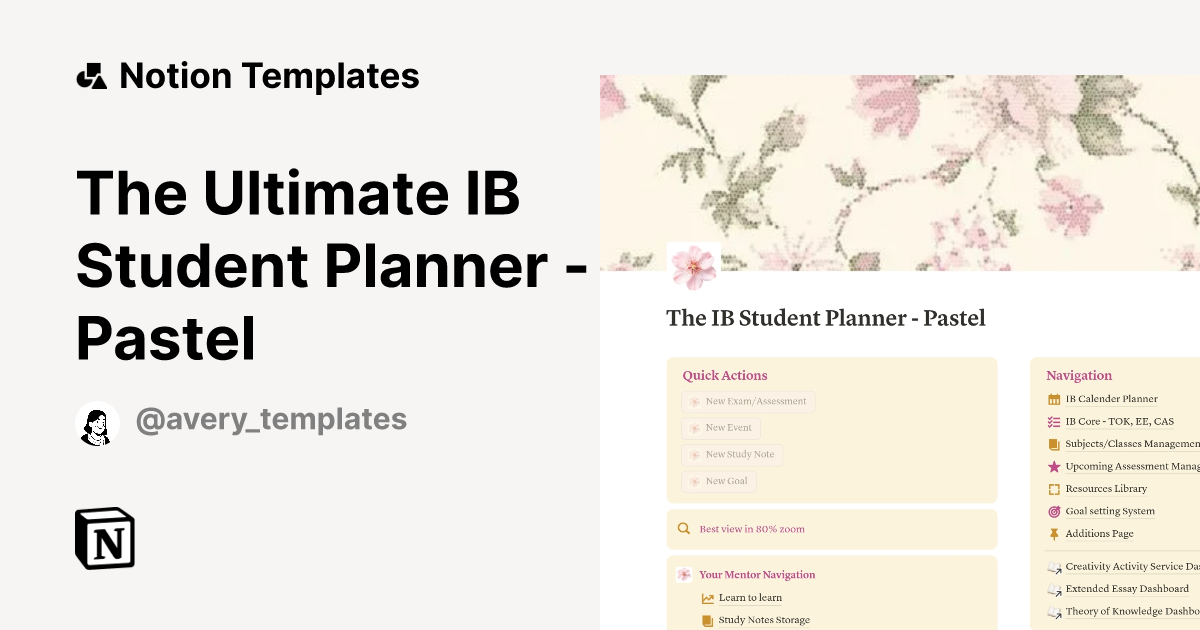This screenshot has height=630, width=1200.
Task: Click the book icon next to Subjects/Classes Management
Action: [x=1054, y=443]
